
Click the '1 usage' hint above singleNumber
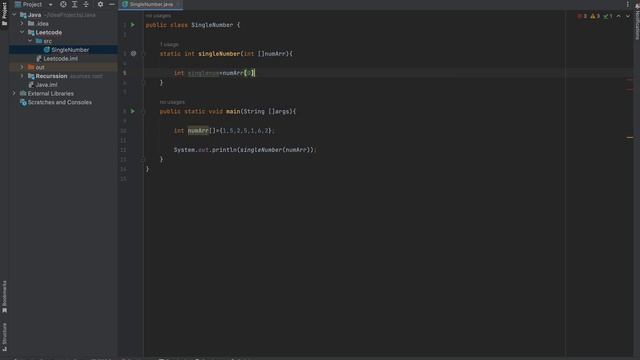pos(169,44)
